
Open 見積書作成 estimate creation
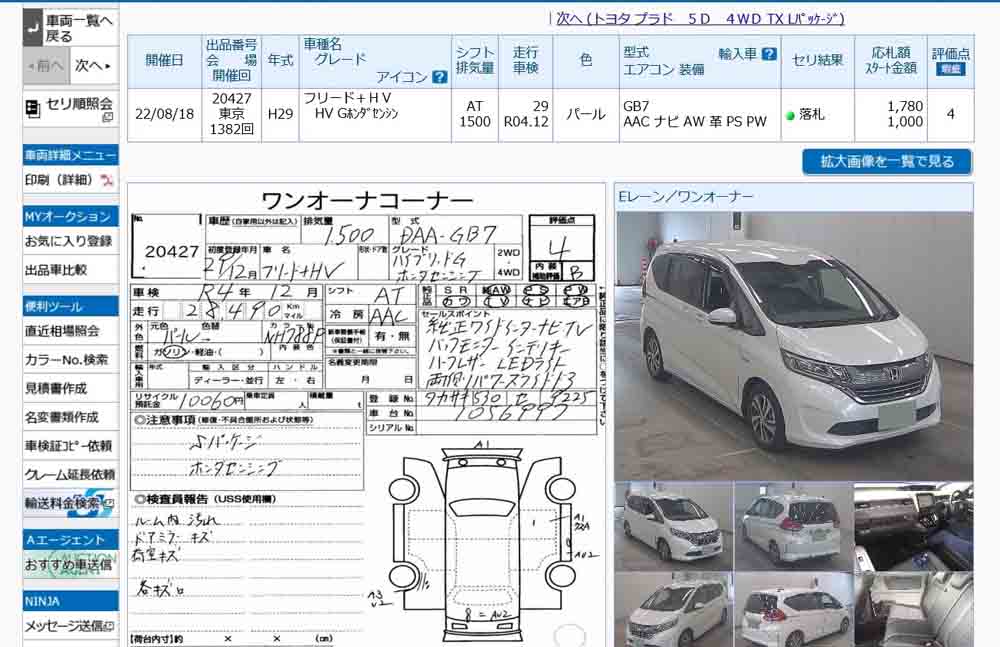pos(55,388)
